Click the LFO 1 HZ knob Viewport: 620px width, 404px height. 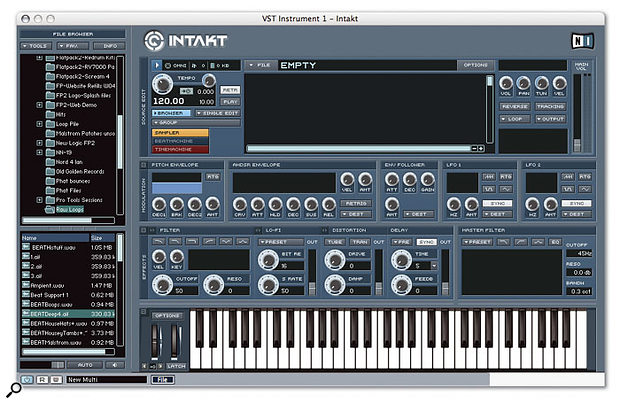454,204
